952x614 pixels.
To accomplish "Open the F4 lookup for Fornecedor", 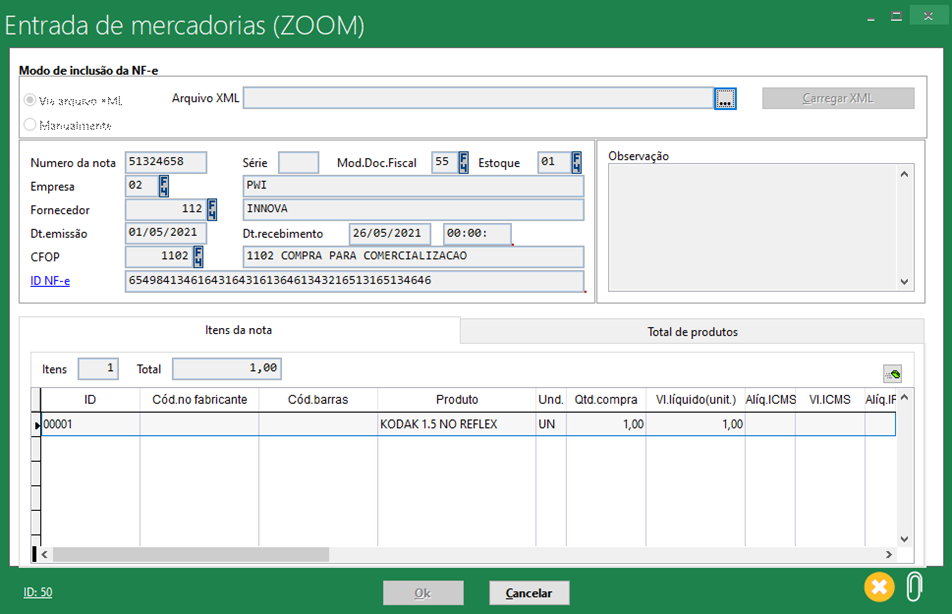I will click(x=212, y=209).
